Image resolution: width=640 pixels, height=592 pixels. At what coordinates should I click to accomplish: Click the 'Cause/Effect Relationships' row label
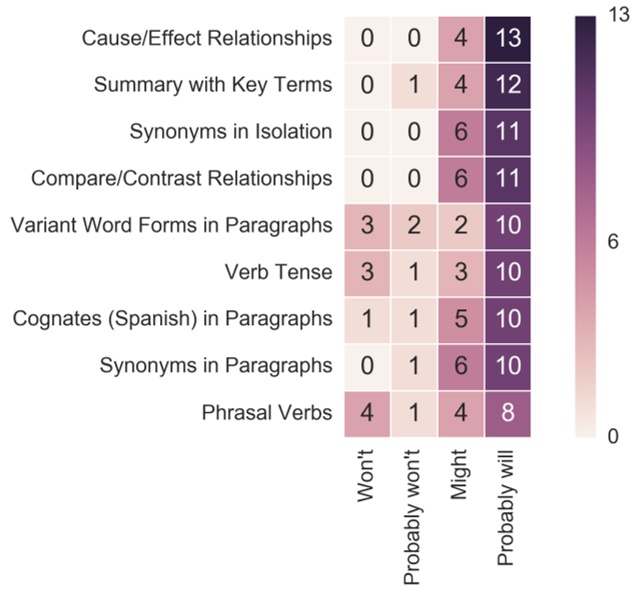208,39
